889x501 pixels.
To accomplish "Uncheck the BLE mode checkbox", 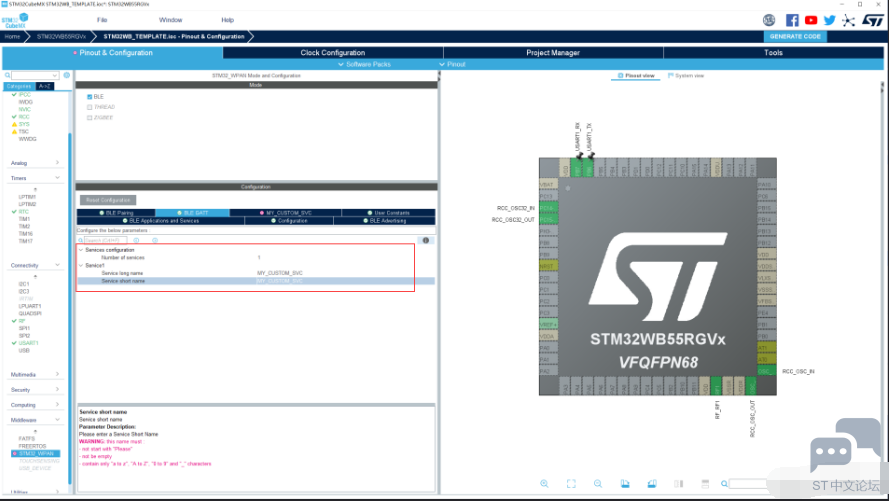I will pos(90,97).
